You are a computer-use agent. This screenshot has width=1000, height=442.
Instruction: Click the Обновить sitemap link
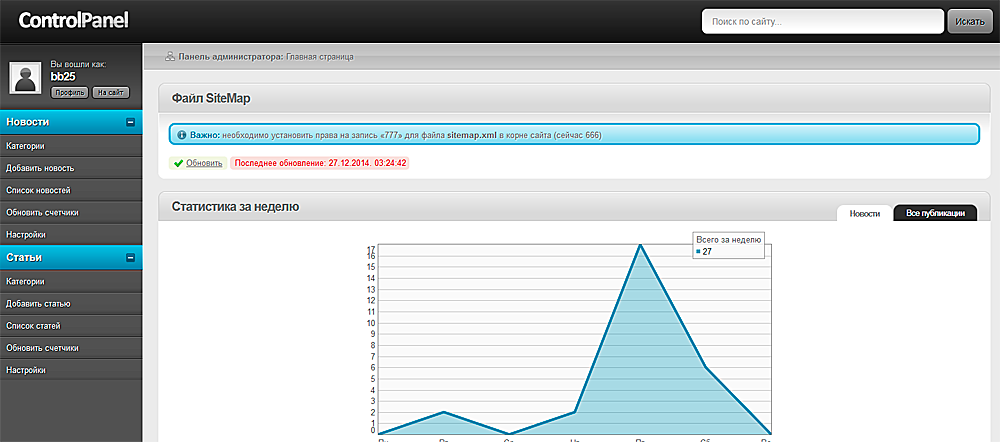(x=204, y=163)
